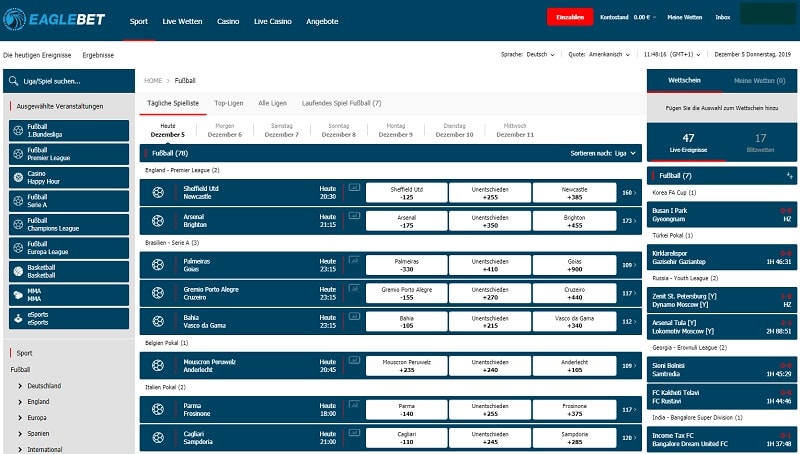The height and width of the screenshot is (454, 800).
Task: Open statistics icon for Gremio Cruzeiro match
Action: pos(354,288)
